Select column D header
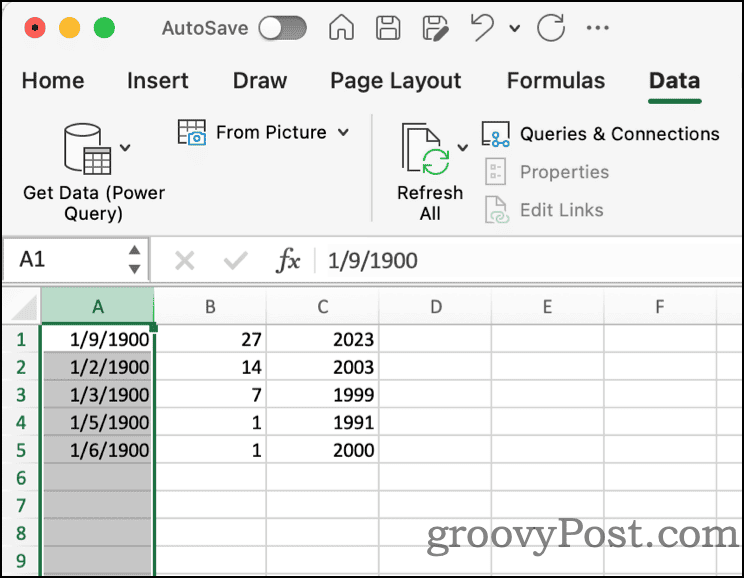The width and height of the screenshot is (744, 578). (x=436, y=307)
